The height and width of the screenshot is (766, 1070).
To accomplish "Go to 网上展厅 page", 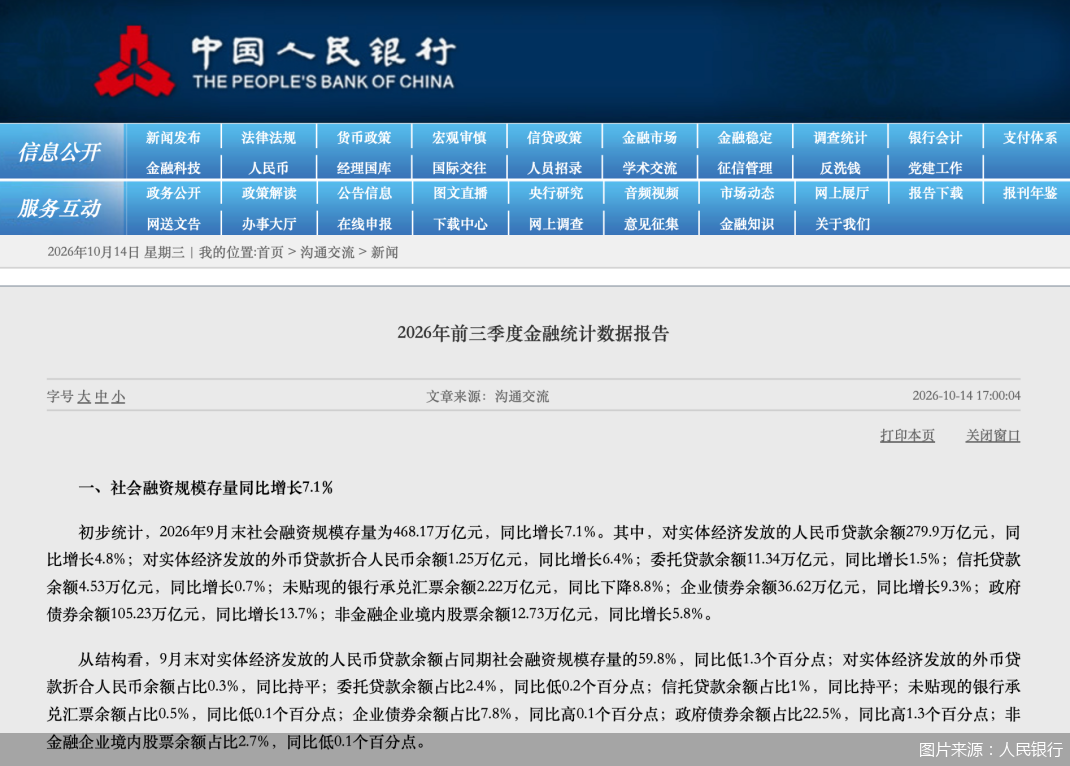I will (x=841, y=193).
